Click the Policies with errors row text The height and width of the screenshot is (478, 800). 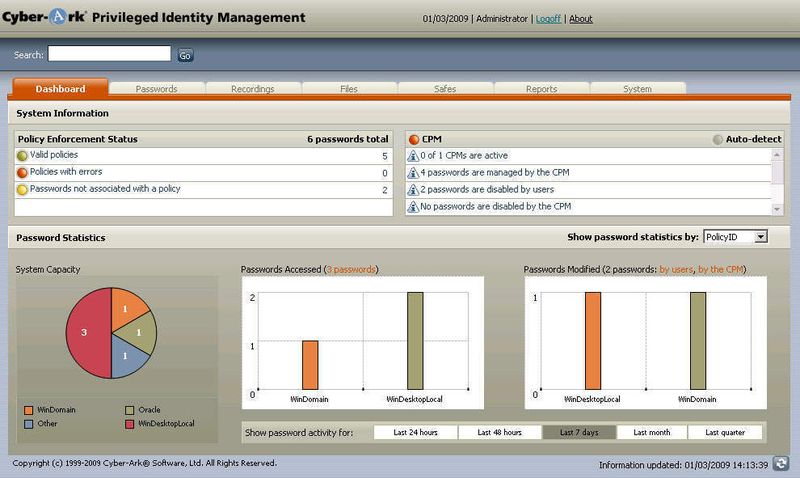[66, 172]
